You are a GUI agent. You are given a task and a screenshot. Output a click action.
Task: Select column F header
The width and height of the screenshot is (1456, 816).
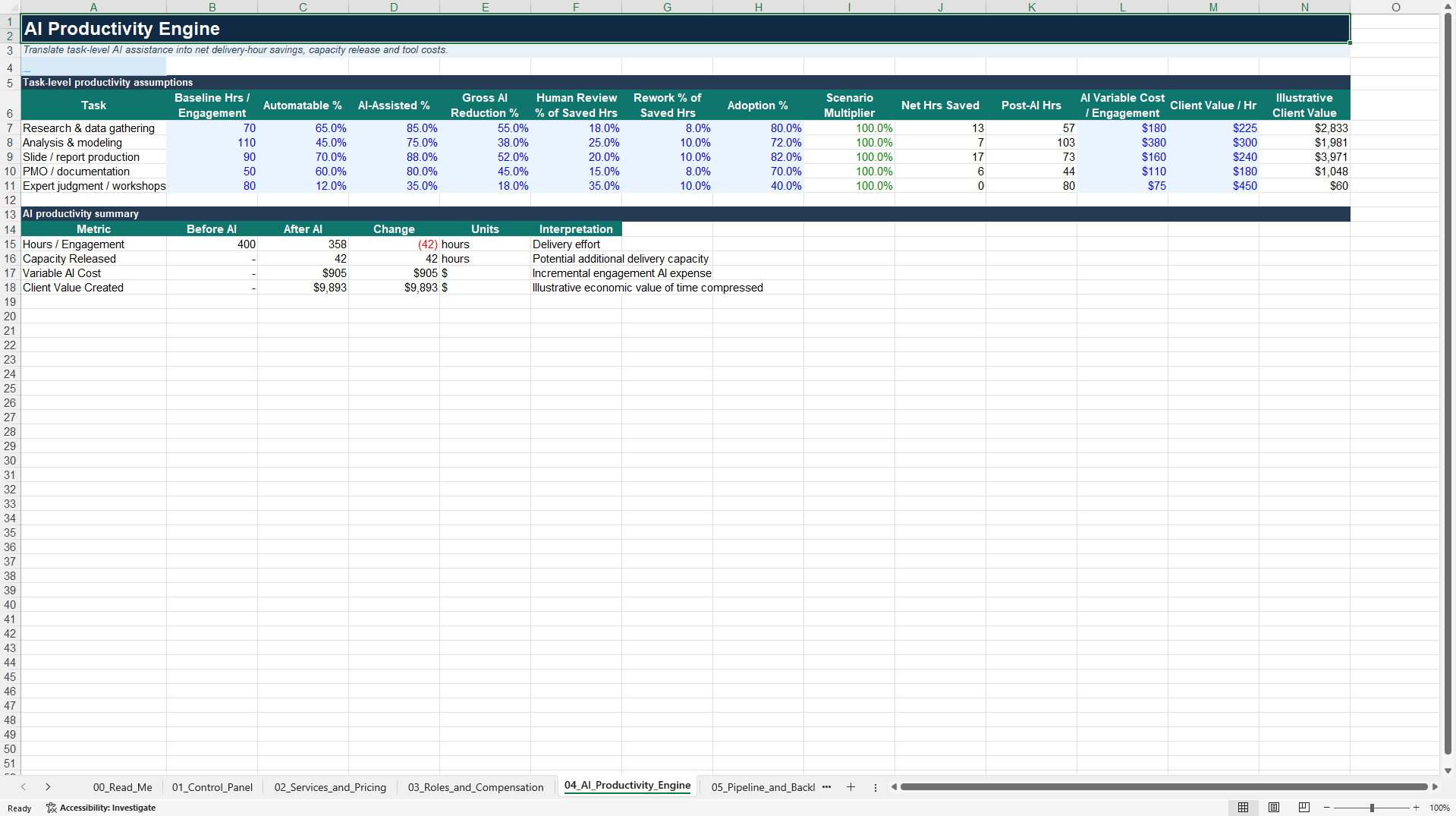click(576, 7)
